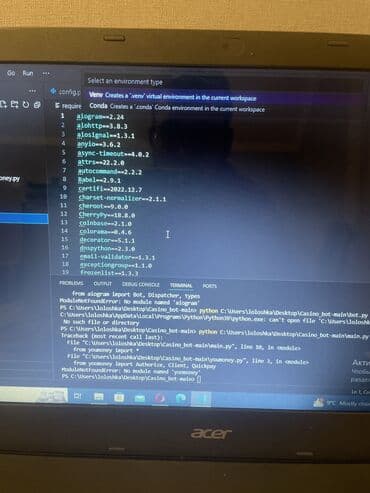The width and height of the screenshot is (370, 493).
Task: Expand the hidden menu items ellipsis
Action: [x=46, y=73]
